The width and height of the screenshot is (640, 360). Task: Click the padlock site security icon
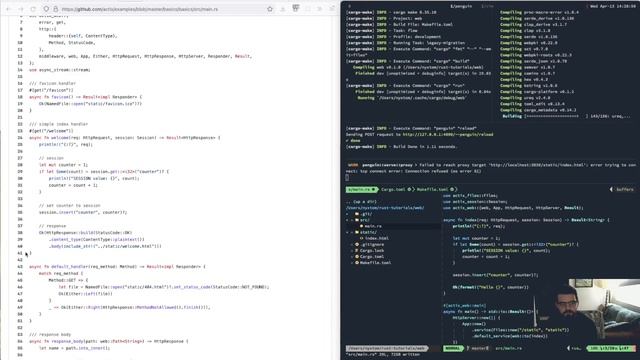pyautogui.click(x=56, y=9)
